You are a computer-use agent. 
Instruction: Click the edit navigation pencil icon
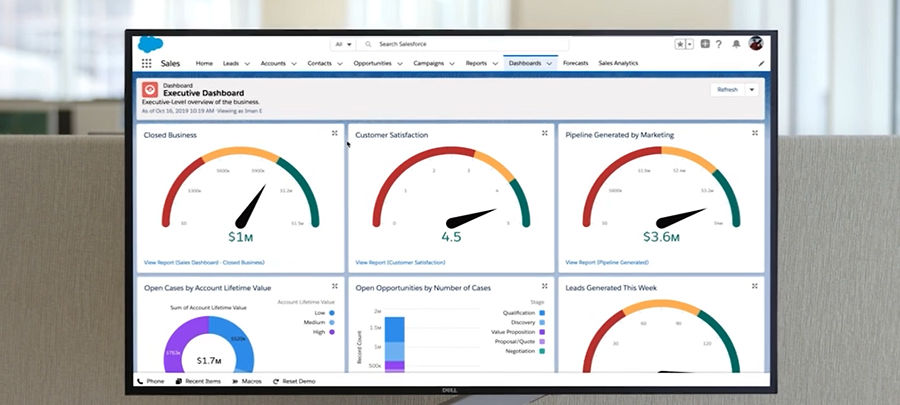pyautogui.click(x=761, y=63)
